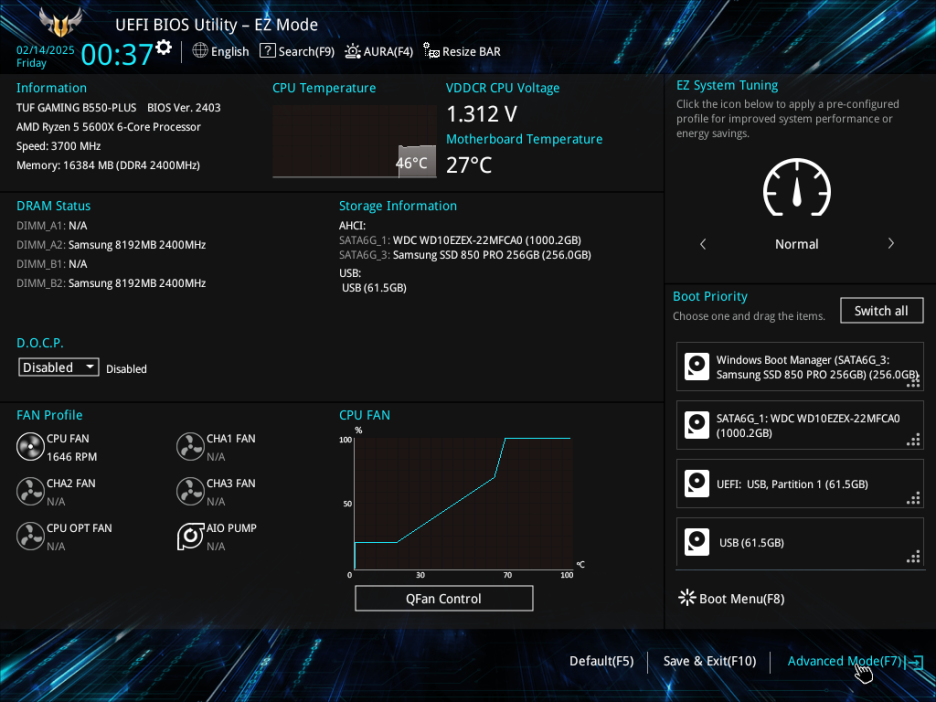Image resolution: width=936 pixels, height=702 pixels.
Task: Click USB (61.5GB) storage information entry
Action: (374, 288)
